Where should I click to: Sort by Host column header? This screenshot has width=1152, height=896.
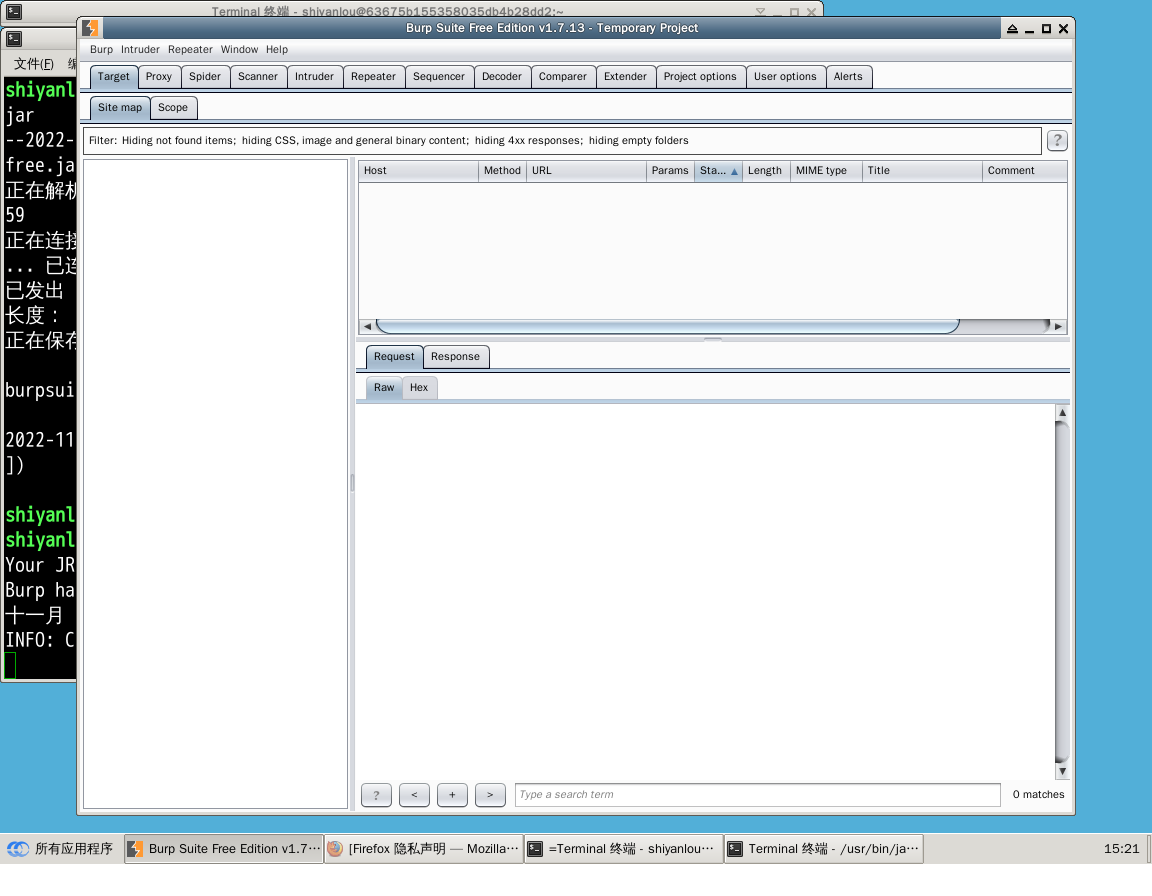point(418,170)
